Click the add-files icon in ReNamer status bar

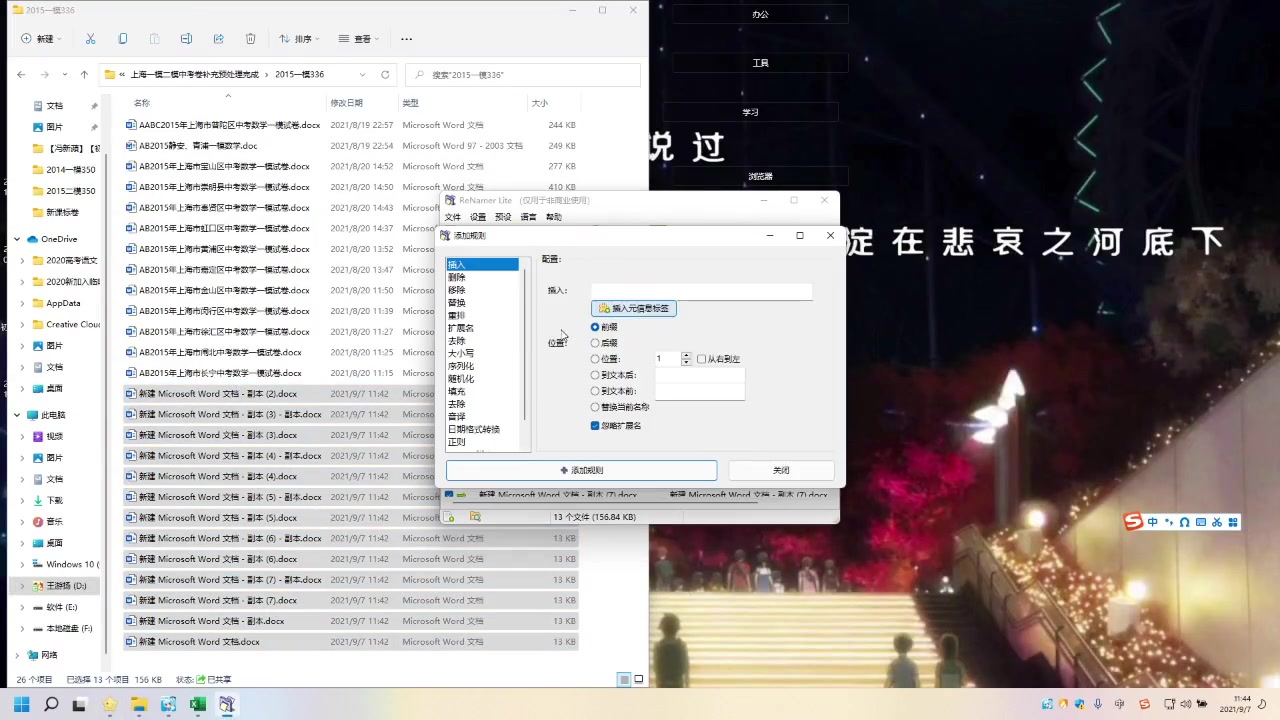(451, 516)
